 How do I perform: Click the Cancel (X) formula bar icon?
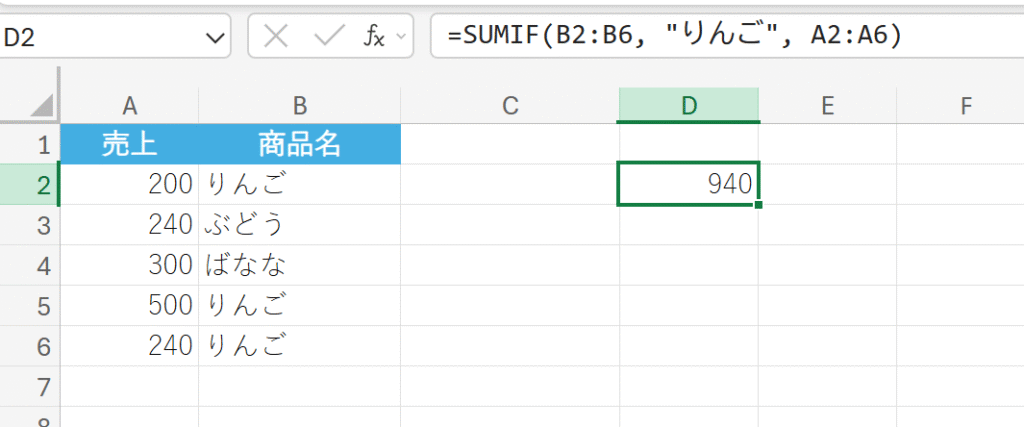point(276,37)
